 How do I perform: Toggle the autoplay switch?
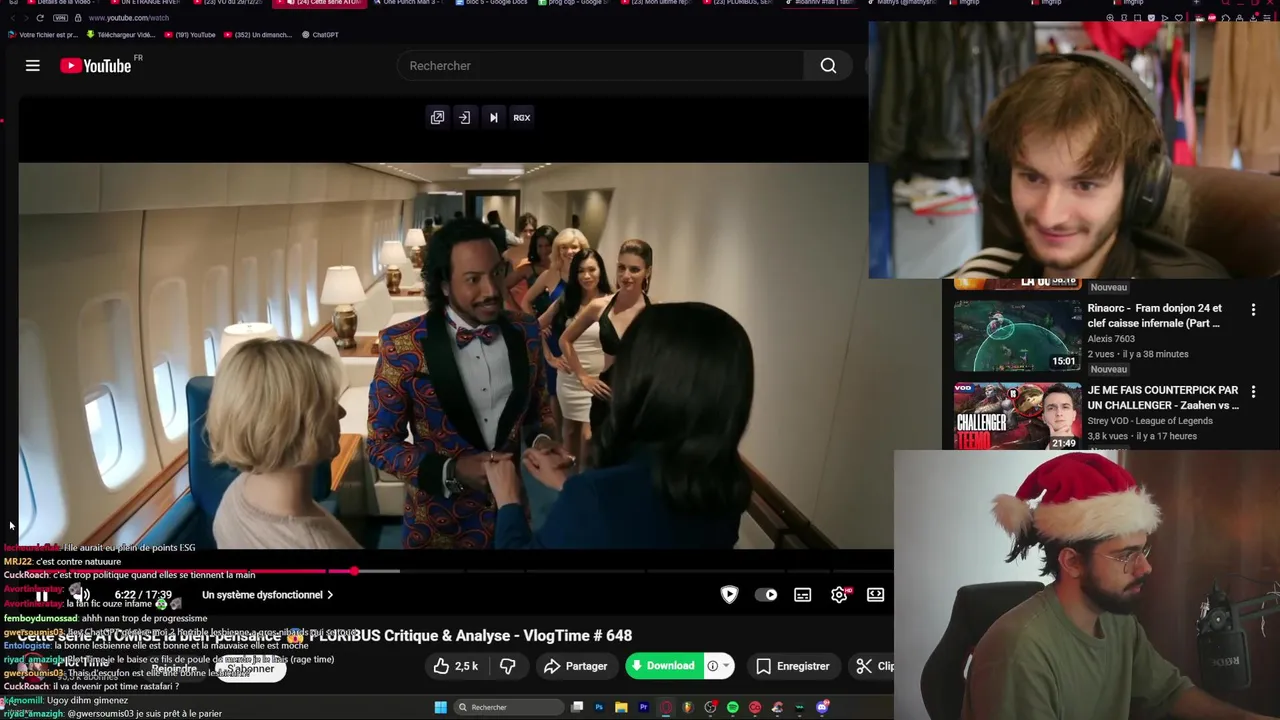(767, 595)
